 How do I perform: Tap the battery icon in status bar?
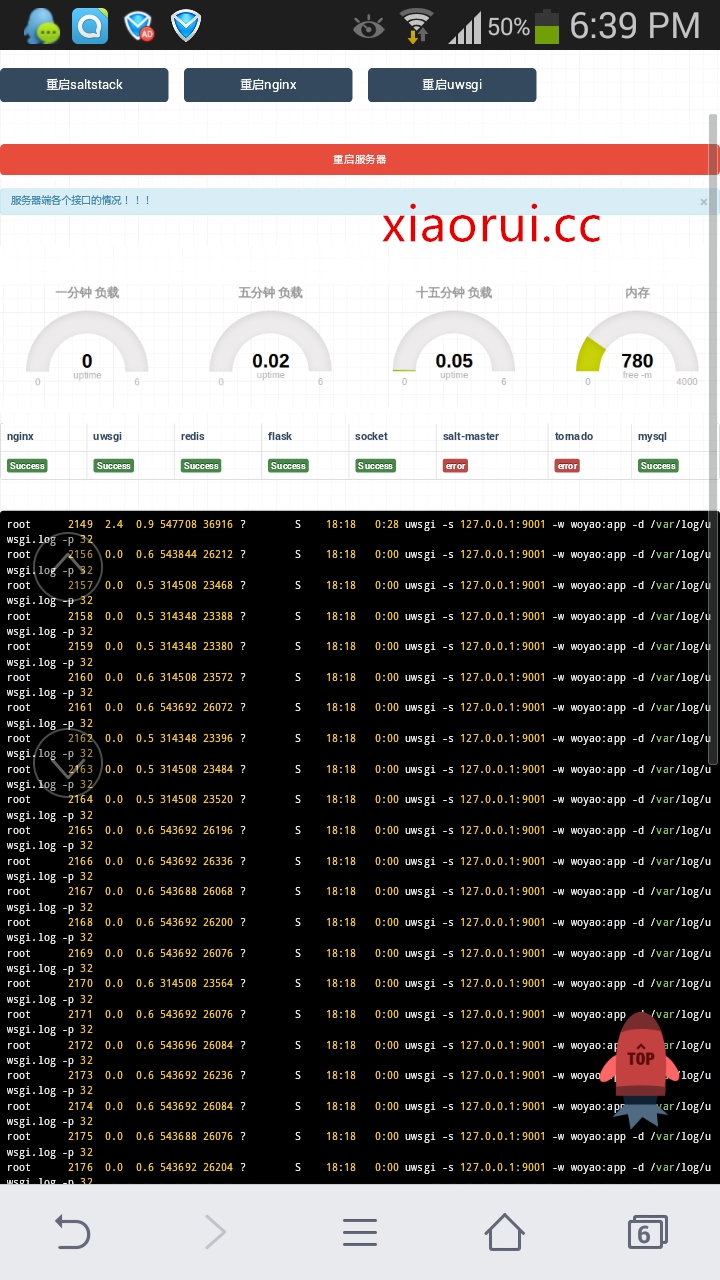547,27
